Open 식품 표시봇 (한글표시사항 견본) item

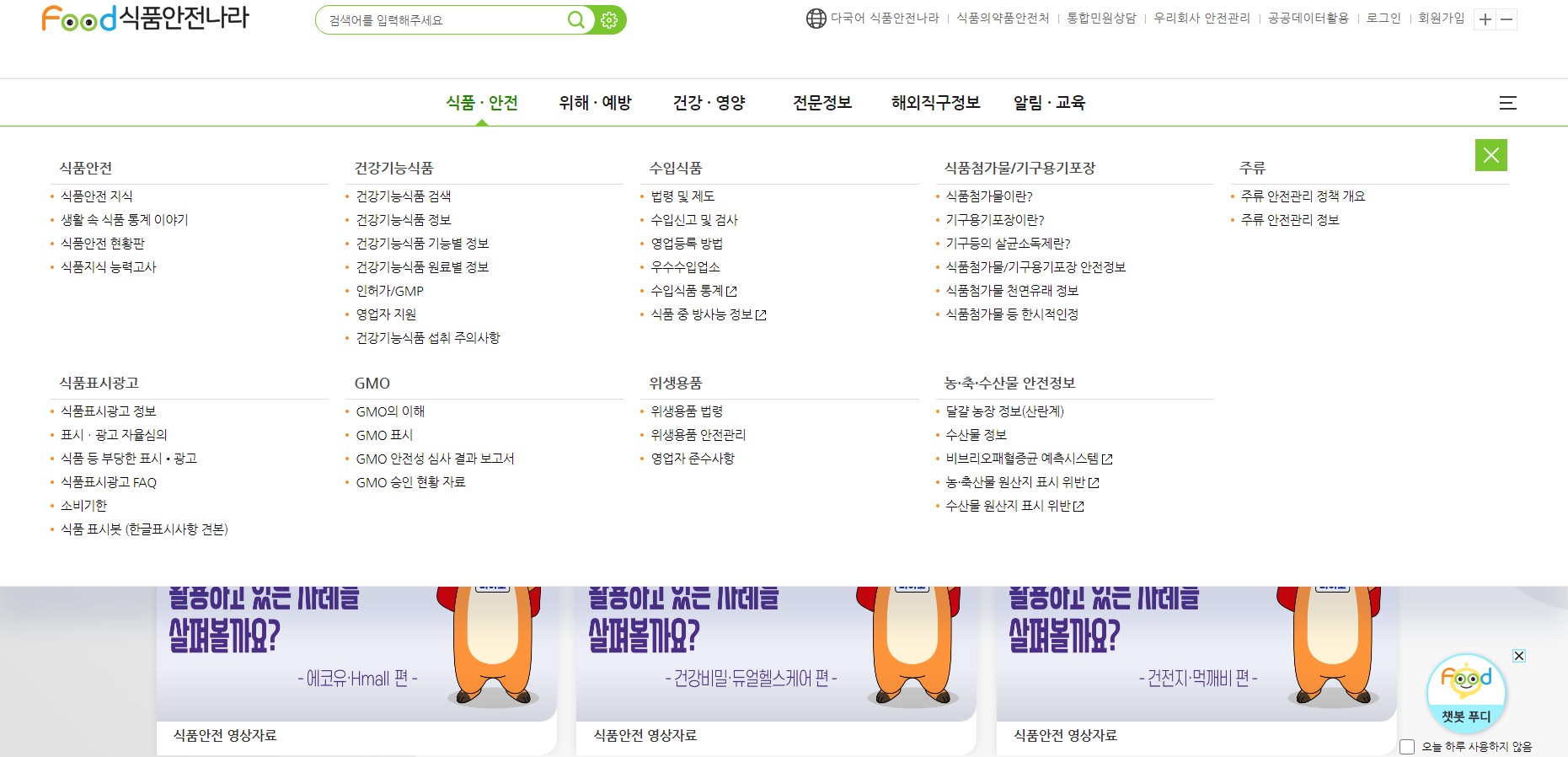pos(144,529)
